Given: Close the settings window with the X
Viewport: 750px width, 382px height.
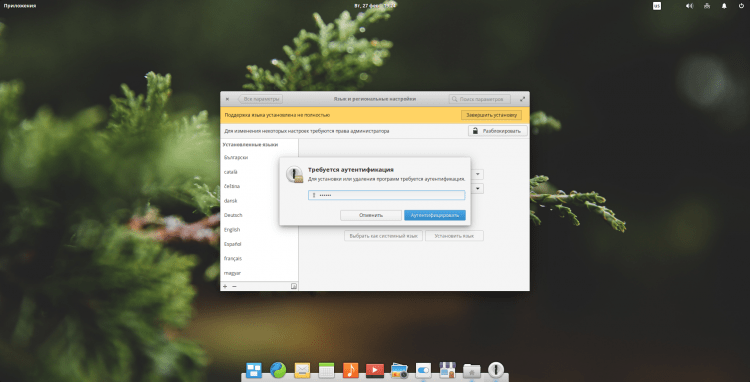Looking at the screenshot, I should tap(227, 99).
